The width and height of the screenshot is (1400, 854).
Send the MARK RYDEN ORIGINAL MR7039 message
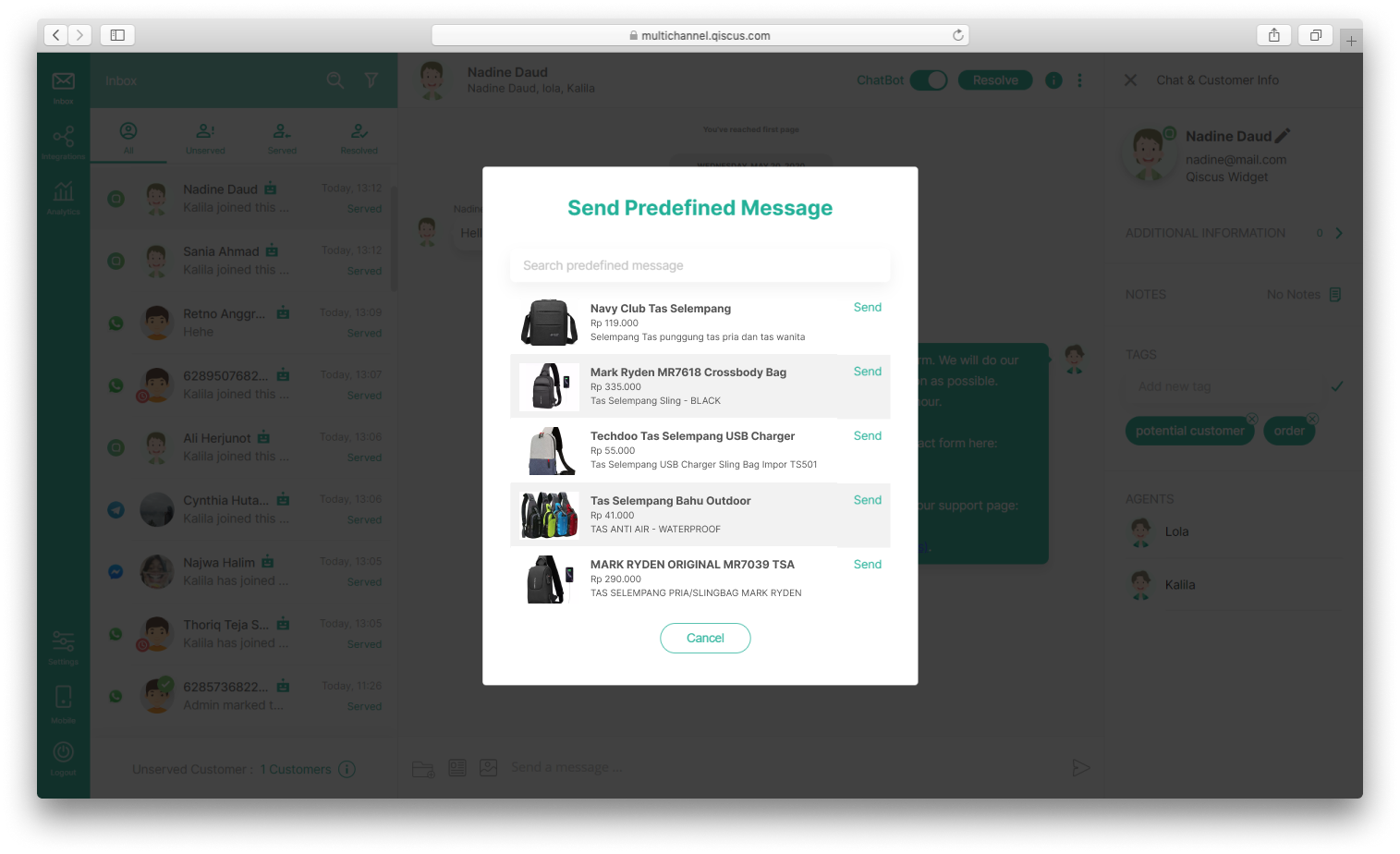click(x=867, y=564)
